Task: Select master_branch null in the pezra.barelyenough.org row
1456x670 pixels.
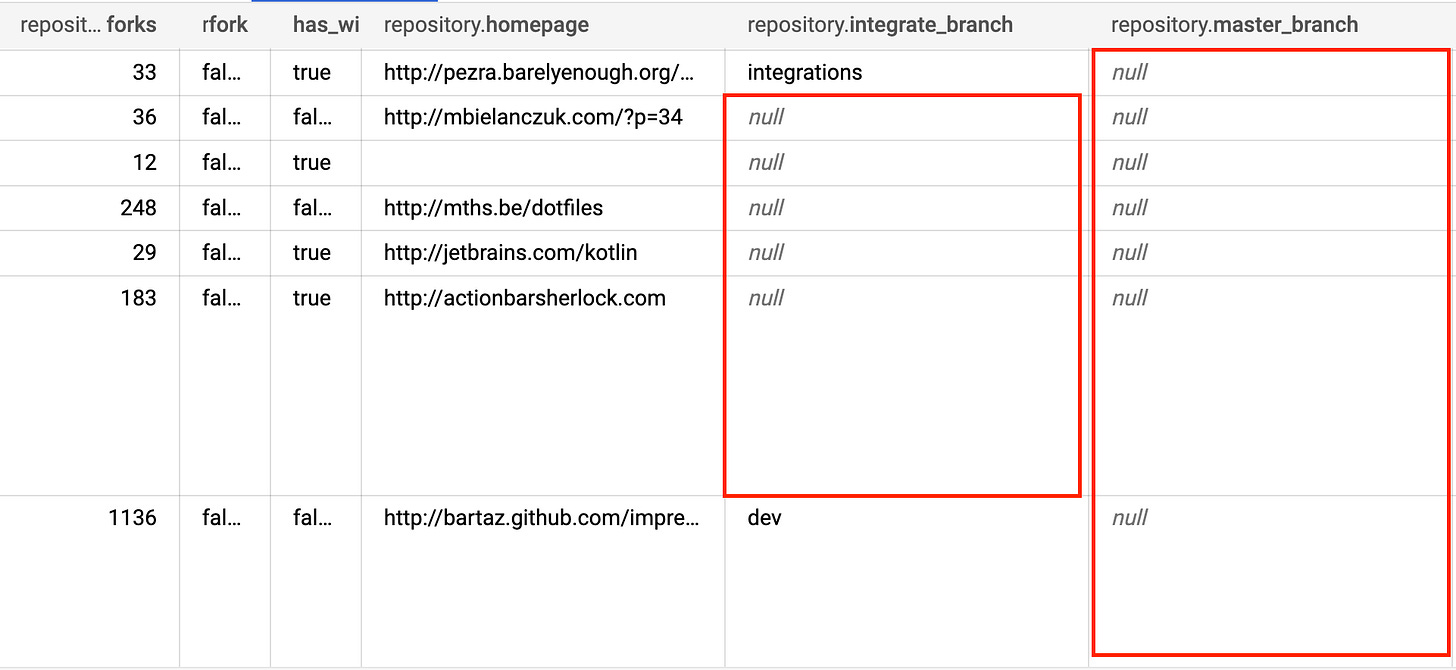Action: 1130,72
